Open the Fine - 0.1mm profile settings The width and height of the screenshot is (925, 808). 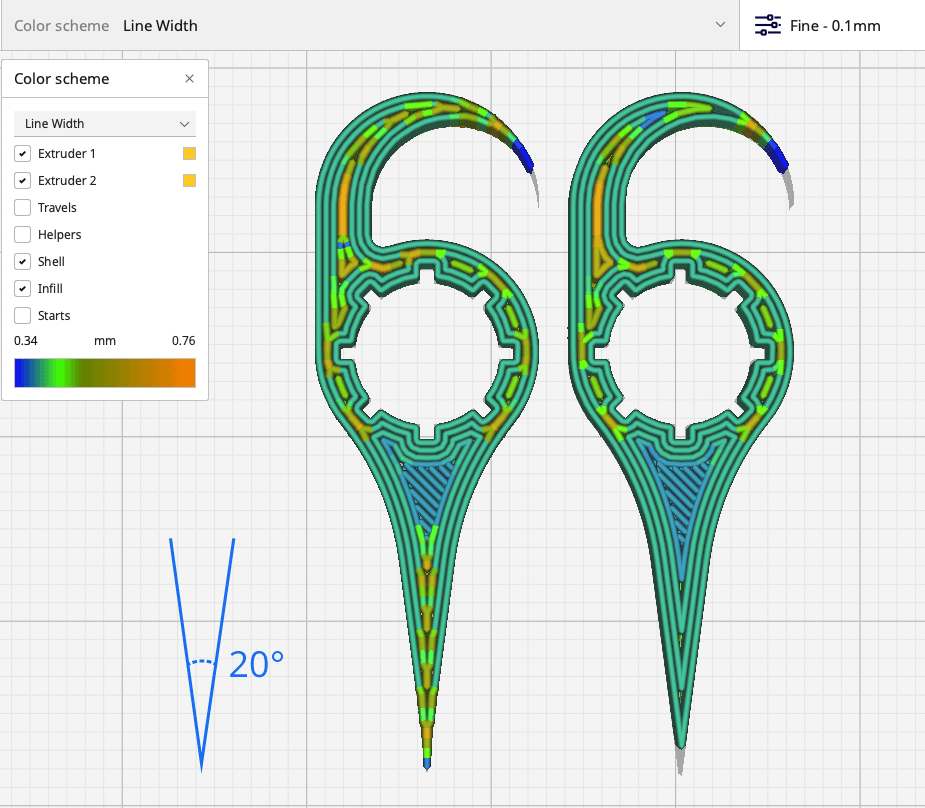pyautogui.click(x=835, y=26)
